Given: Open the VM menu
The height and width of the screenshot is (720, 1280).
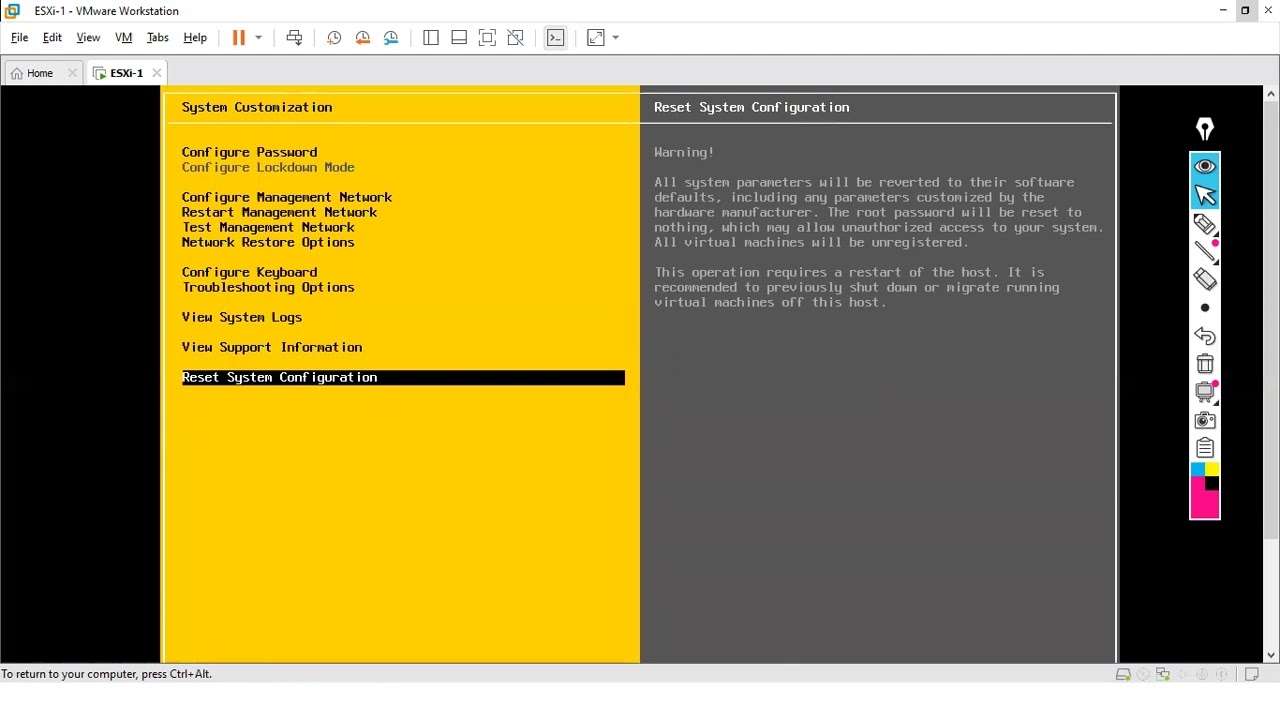Looking at the screenshot, I should coord(124,38).
